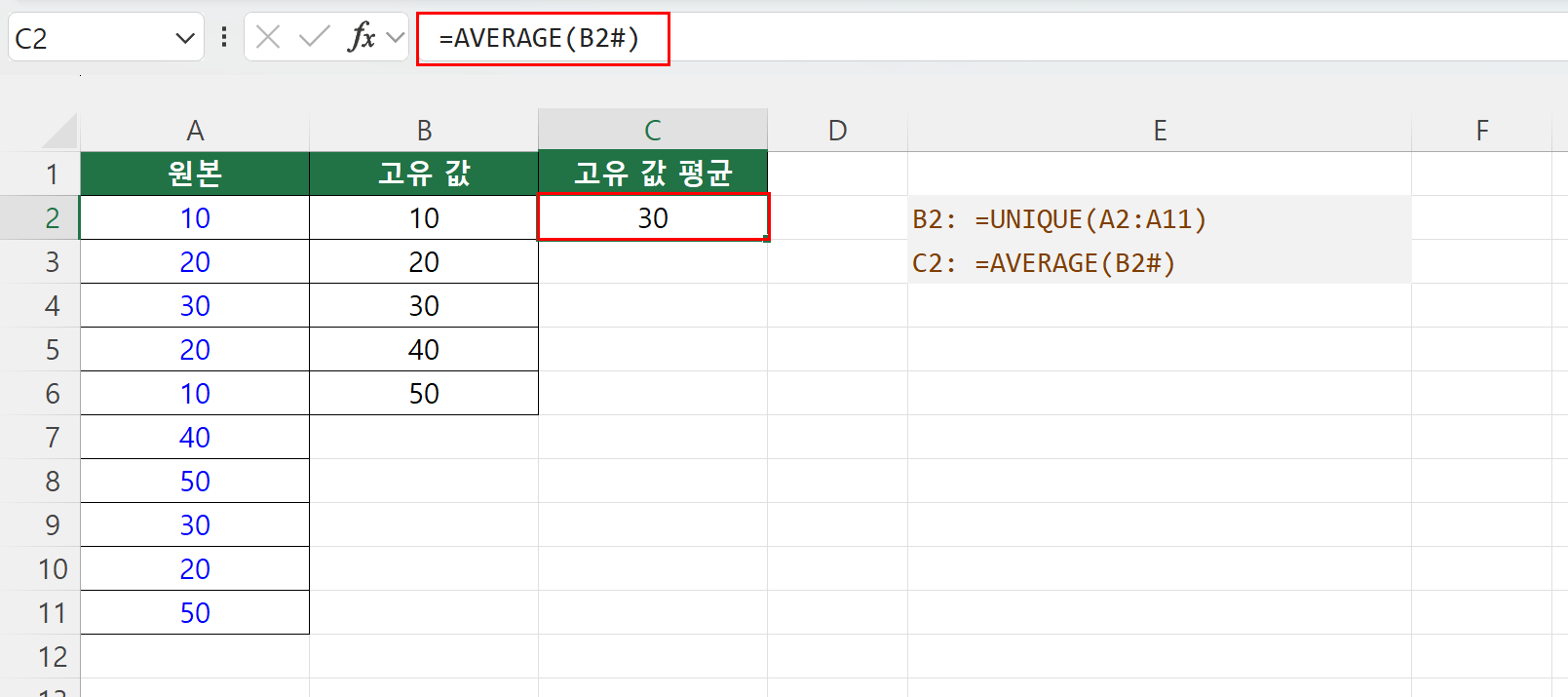This screenshot has height=697, width=1568.
Task: Select column A header
Action: pyautogui.click(x=195, y=131)
